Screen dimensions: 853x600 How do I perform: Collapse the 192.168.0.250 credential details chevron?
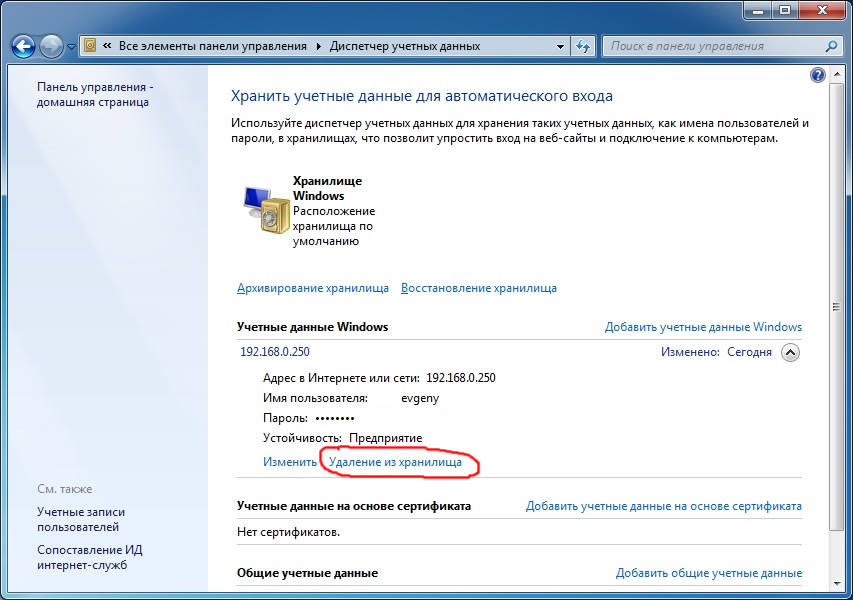click(790, 352)
